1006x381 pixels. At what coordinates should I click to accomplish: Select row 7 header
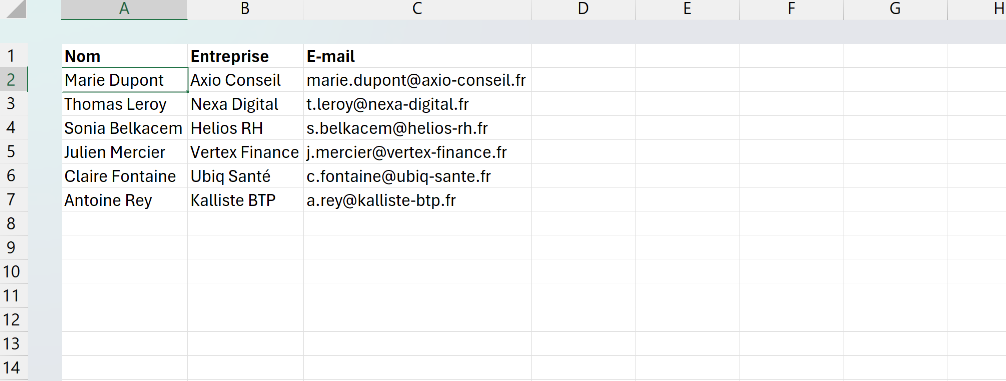14,200
